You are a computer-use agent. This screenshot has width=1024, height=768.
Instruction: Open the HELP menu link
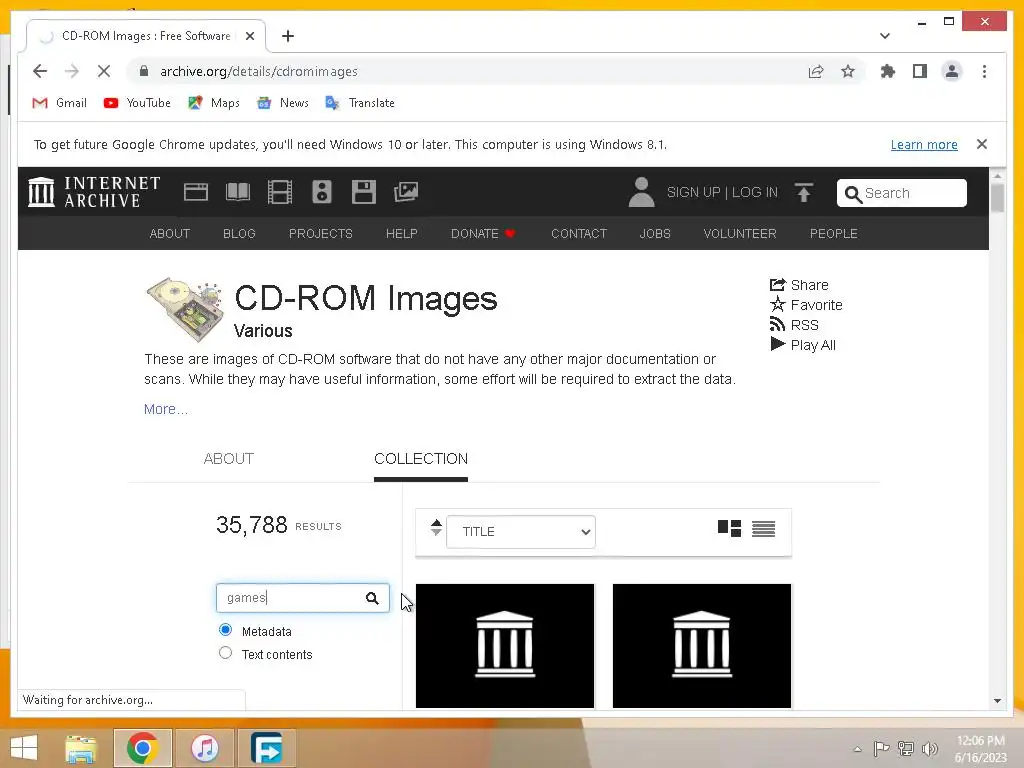click(x=402, y=233)
